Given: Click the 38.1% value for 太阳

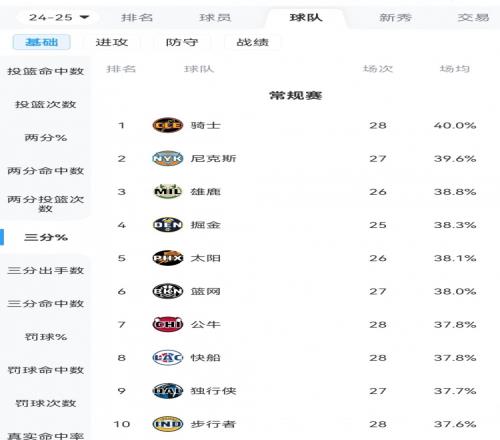Looking at the screenshot, I should pos(455,258).
